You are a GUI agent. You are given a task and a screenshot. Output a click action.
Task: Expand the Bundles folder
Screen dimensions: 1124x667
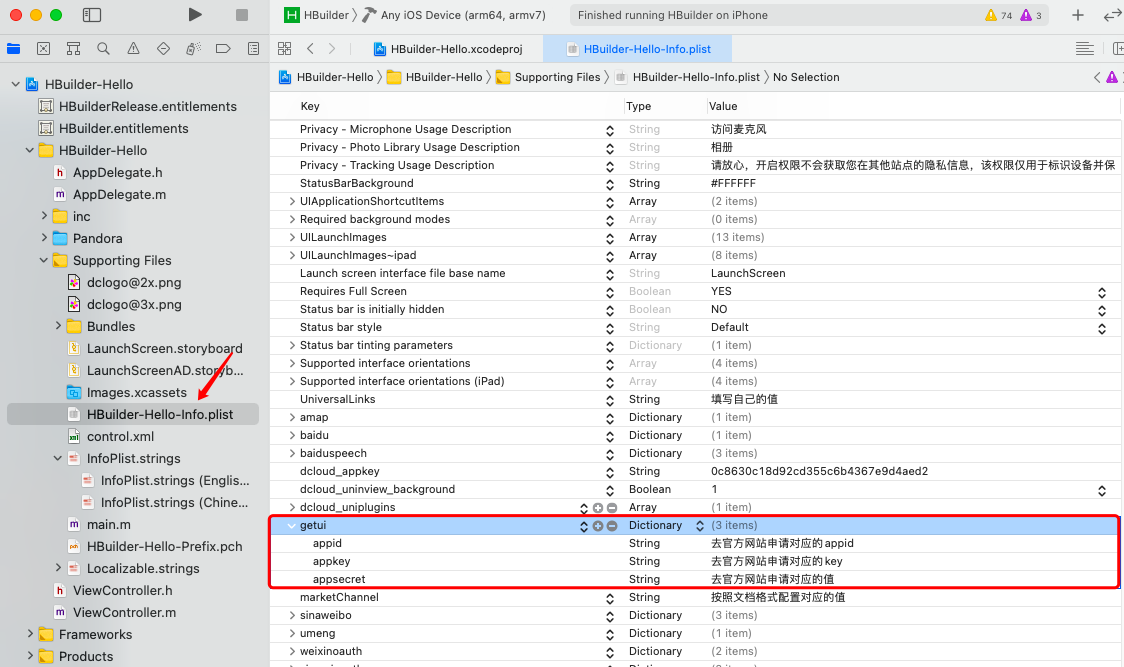59,326
